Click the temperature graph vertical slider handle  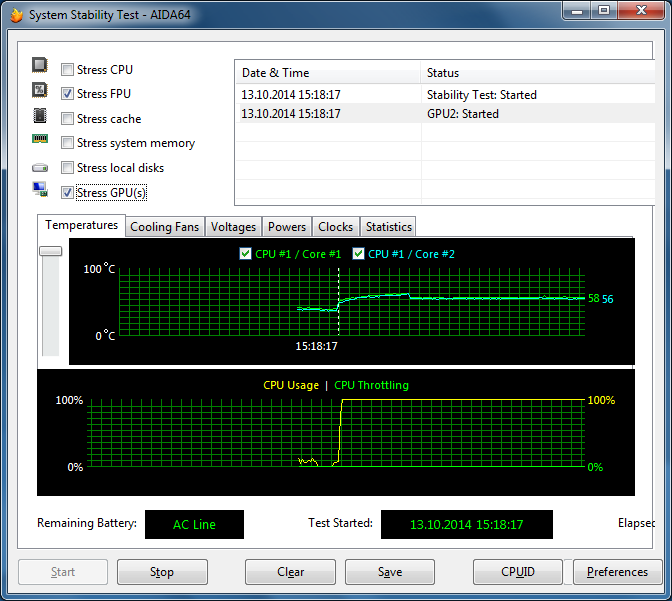(51, 251)
